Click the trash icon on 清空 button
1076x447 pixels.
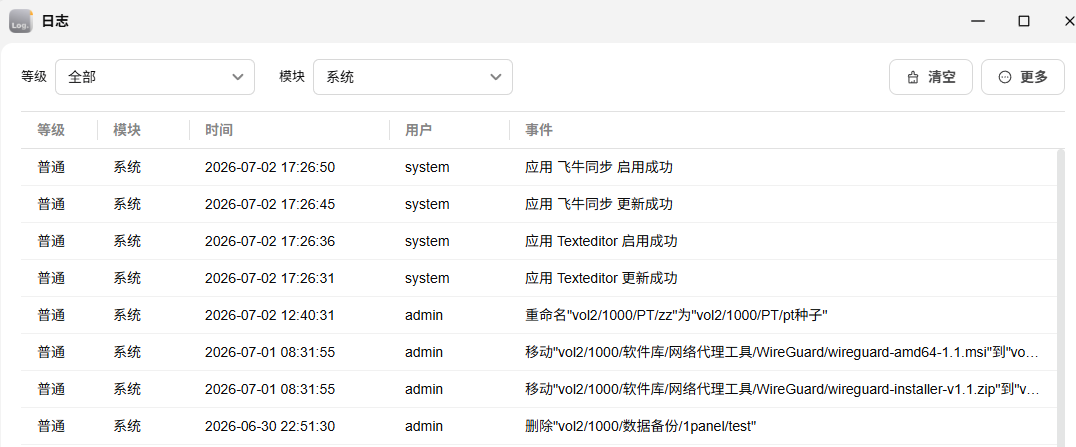(913, 77)
